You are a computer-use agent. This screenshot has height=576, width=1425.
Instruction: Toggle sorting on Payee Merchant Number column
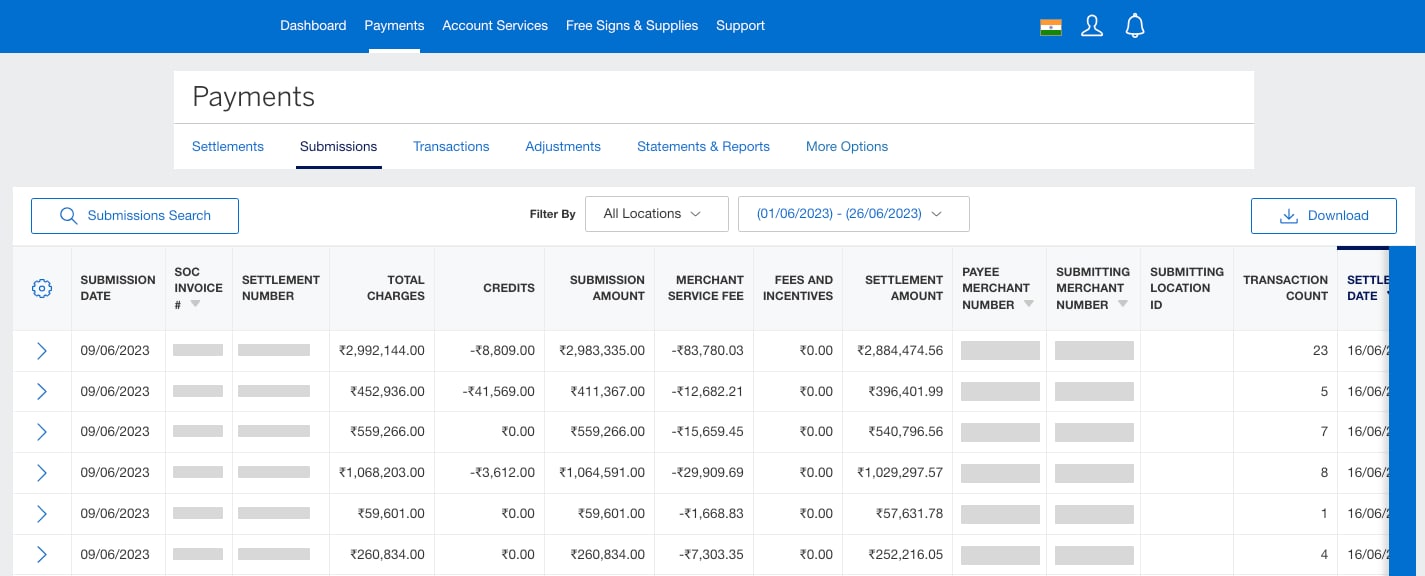[1028, 304]
